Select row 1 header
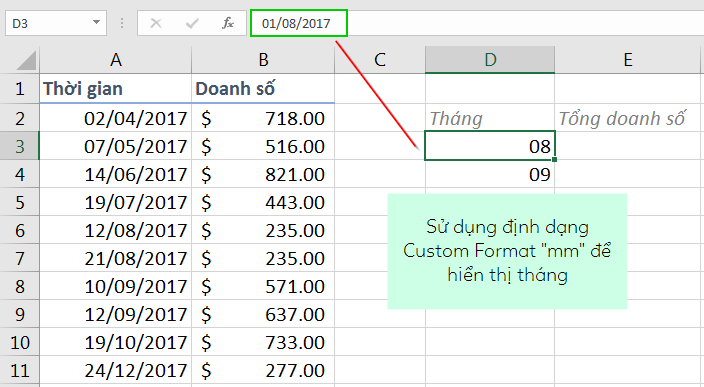This screenshot has height=387, width=704. pos(20,88)
